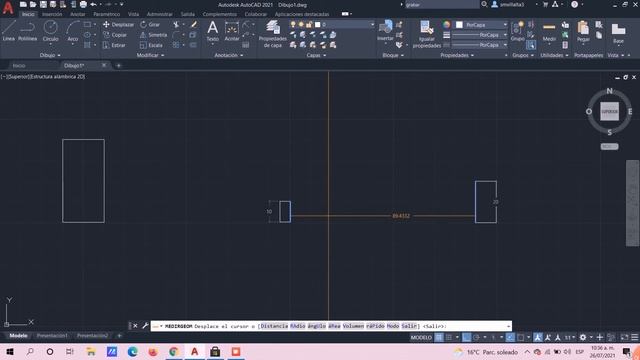
Task: Select the Arco tool
Action: pyautogui.click(x=73, y=31)
